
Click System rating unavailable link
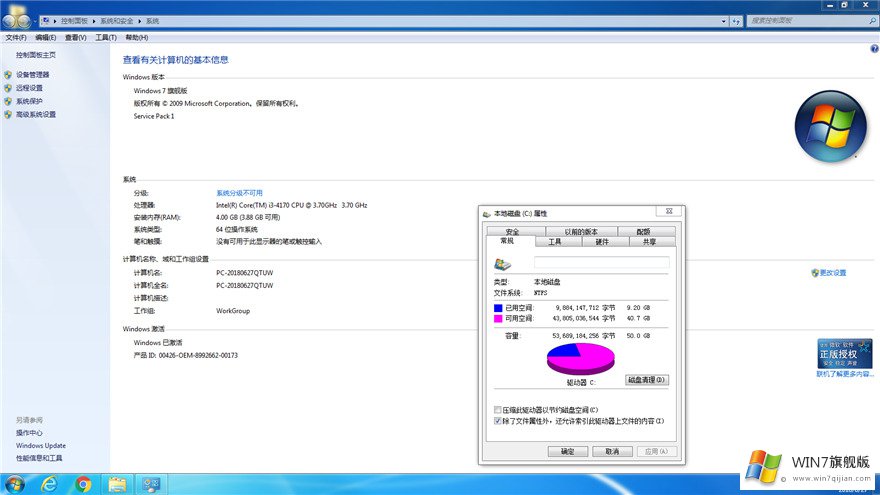pyautogui.click(x=239, y=193)
